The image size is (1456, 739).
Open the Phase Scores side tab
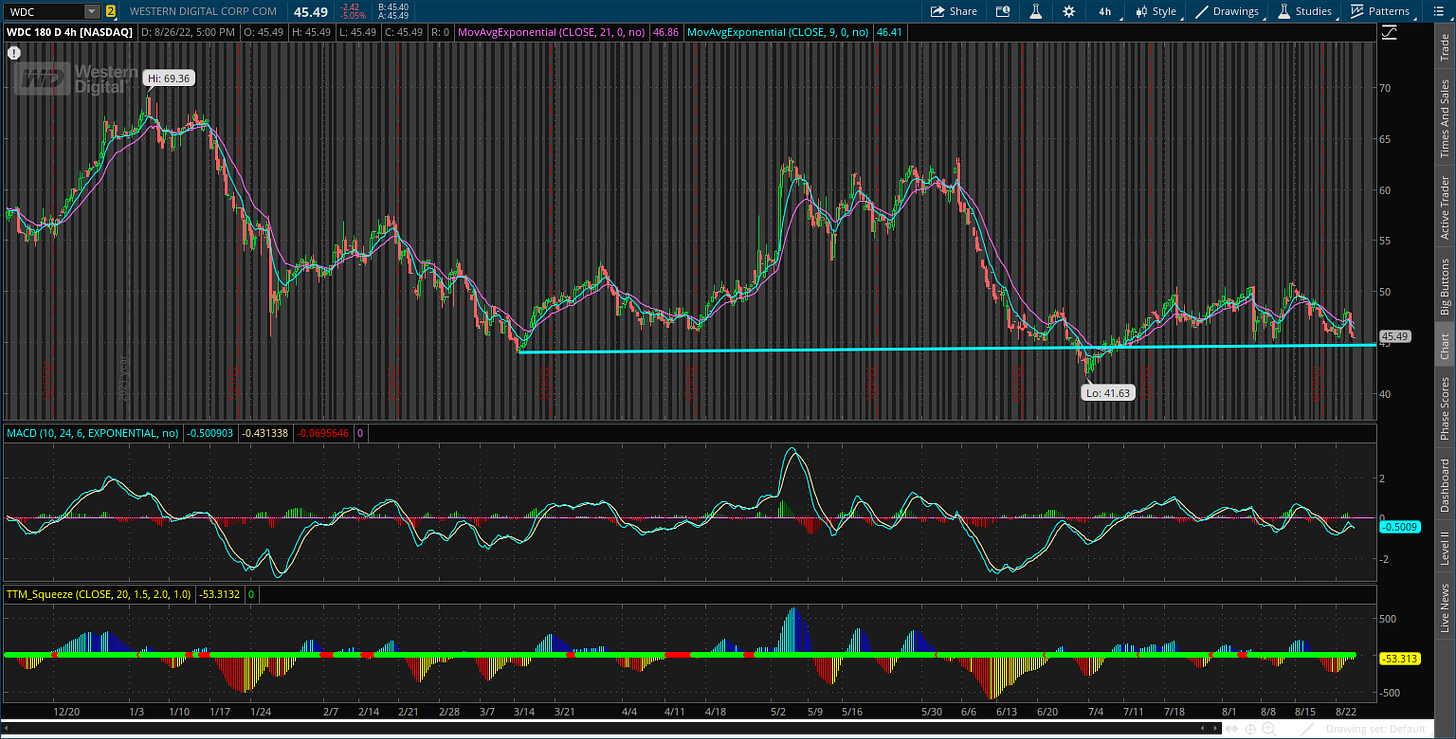tap(1444, 409)
